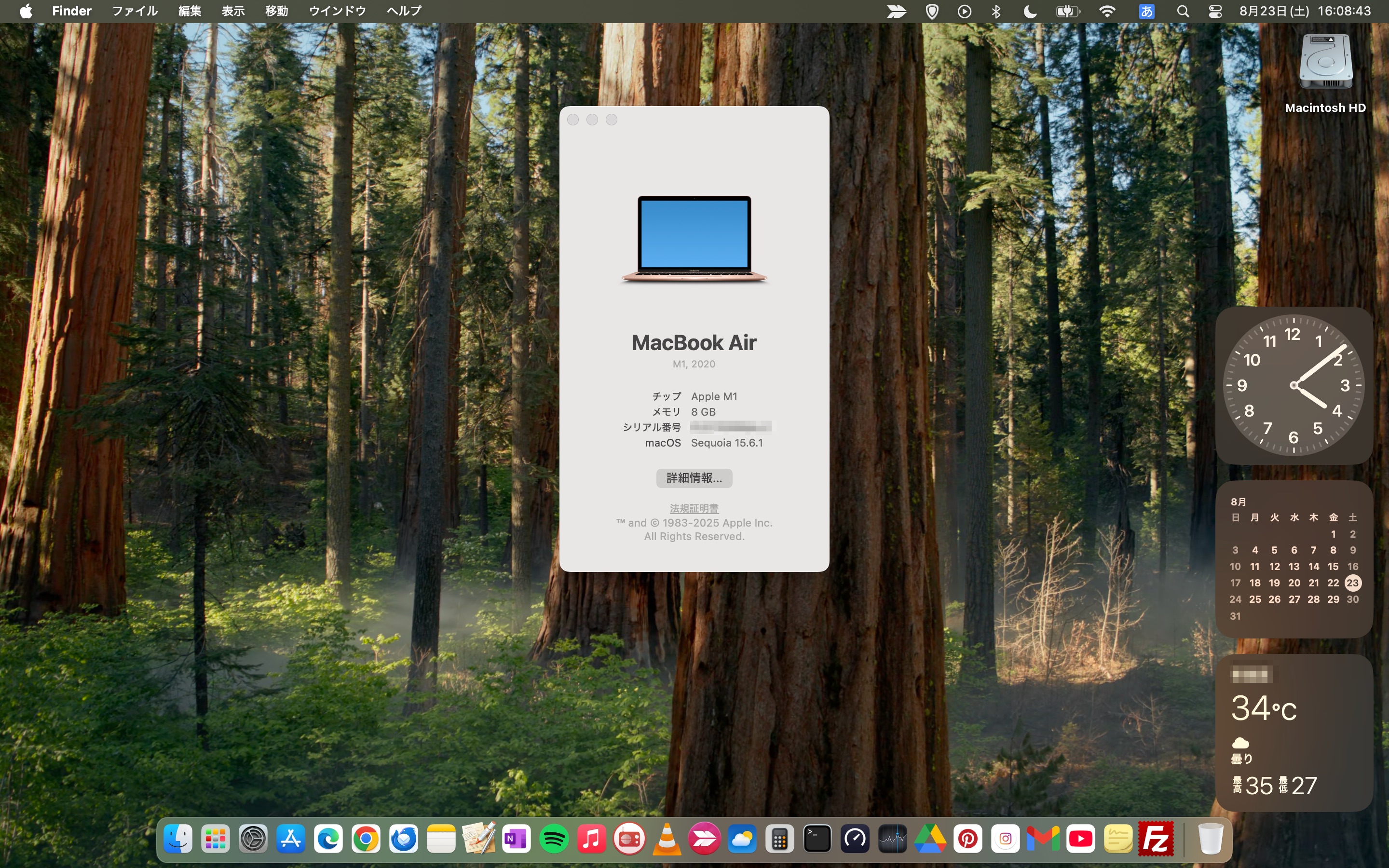
Task: Open the ファイル menu
Action: coord(135,11)
